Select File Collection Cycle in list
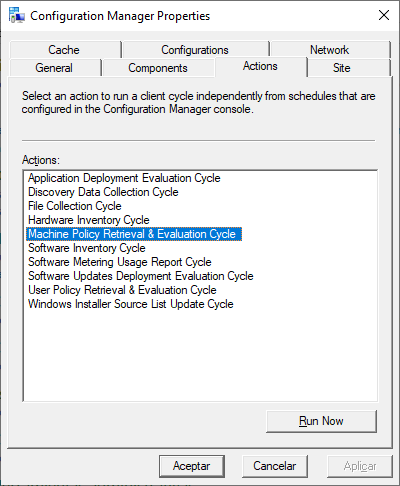 75,206
